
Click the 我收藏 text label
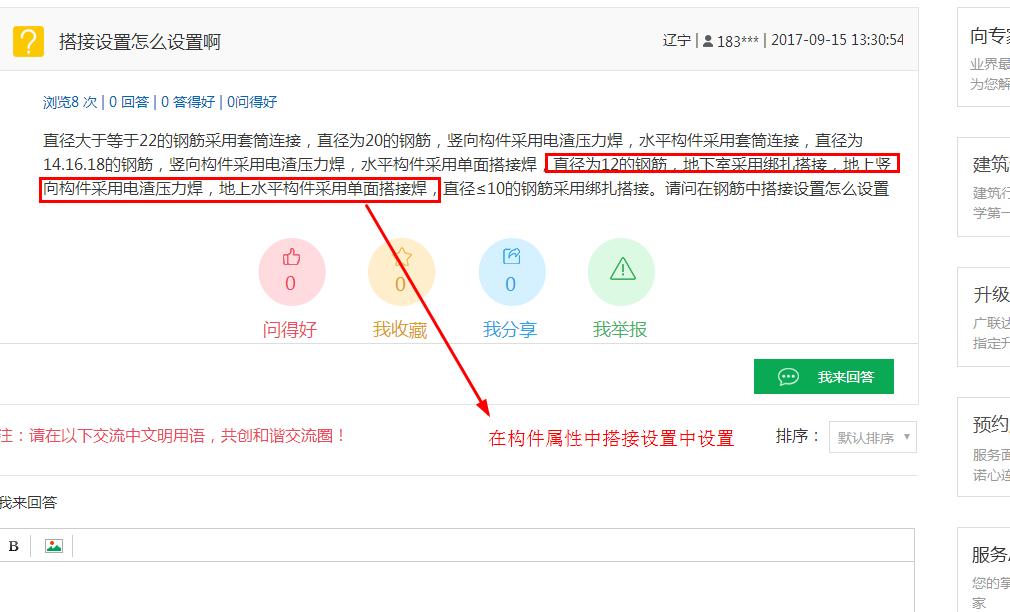pyautogui.click(x=400, y=330)
